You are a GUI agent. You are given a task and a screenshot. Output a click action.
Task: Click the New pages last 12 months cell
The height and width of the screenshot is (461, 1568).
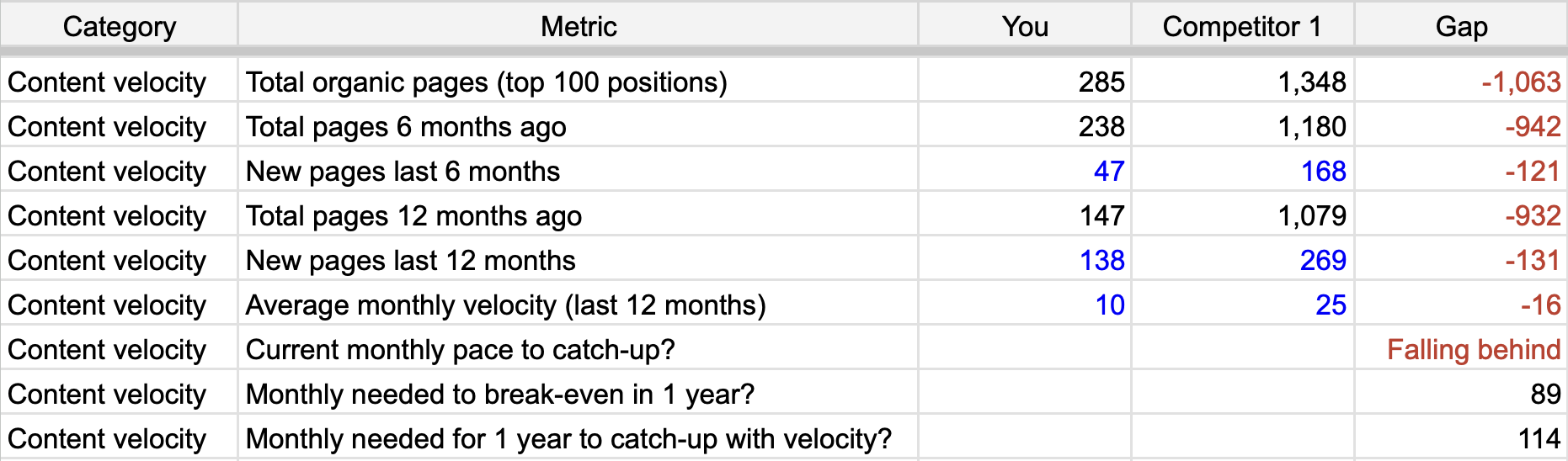[x=410, y=261]
